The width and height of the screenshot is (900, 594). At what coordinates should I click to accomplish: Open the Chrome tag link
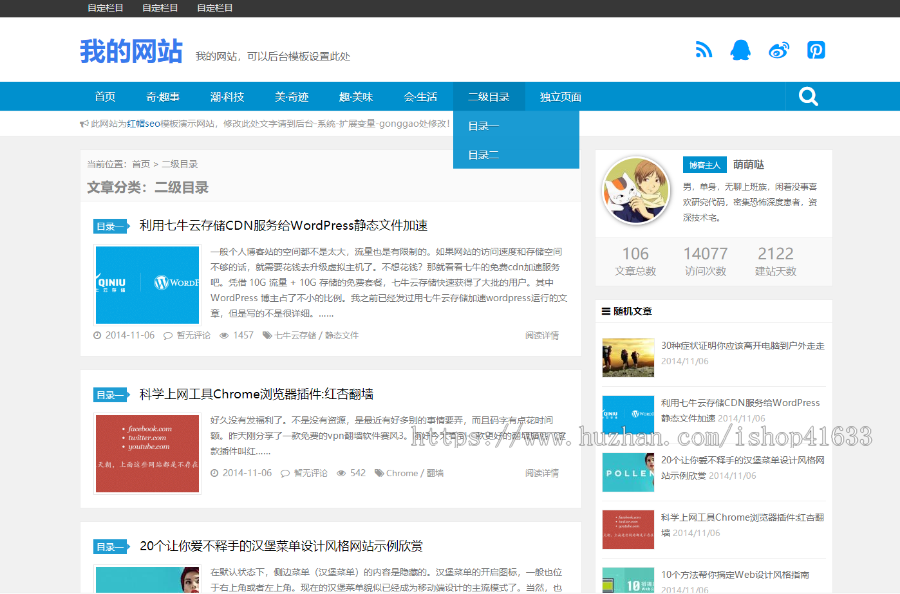(x=402, y=473)
